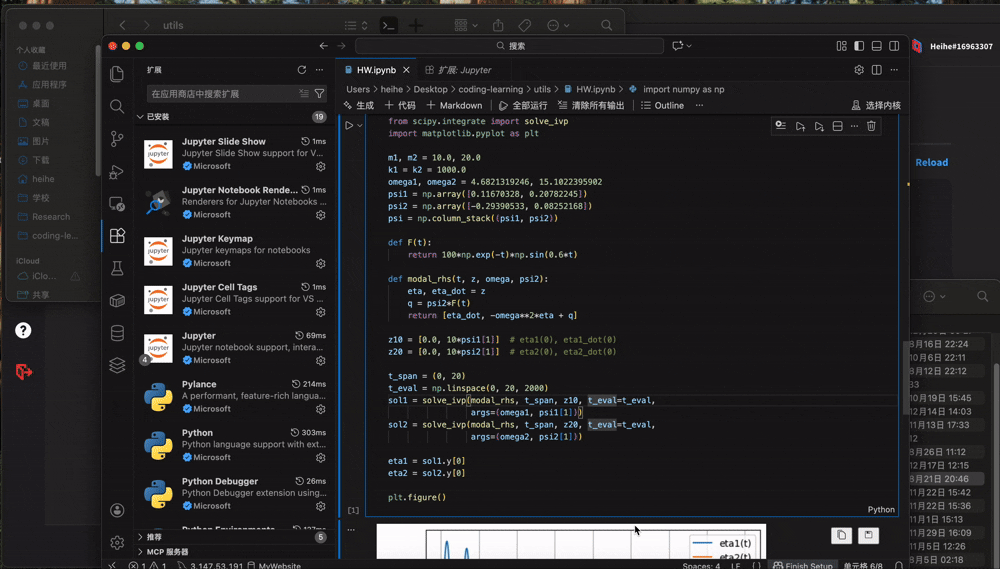Select the HW.ipynb editor tab
Image resolution: width=1000 pixels, height=569 pixels.
(376, 70)
